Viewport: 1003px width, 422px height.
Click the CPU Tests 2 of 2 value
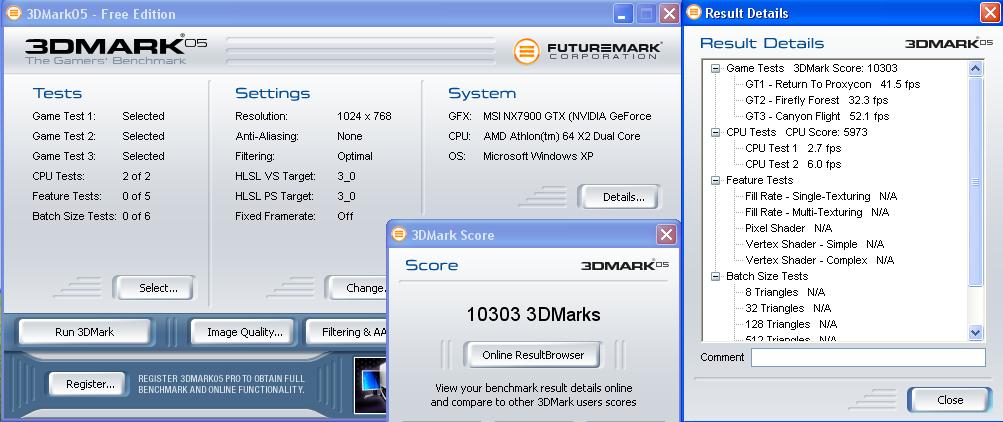coord(136,176)
